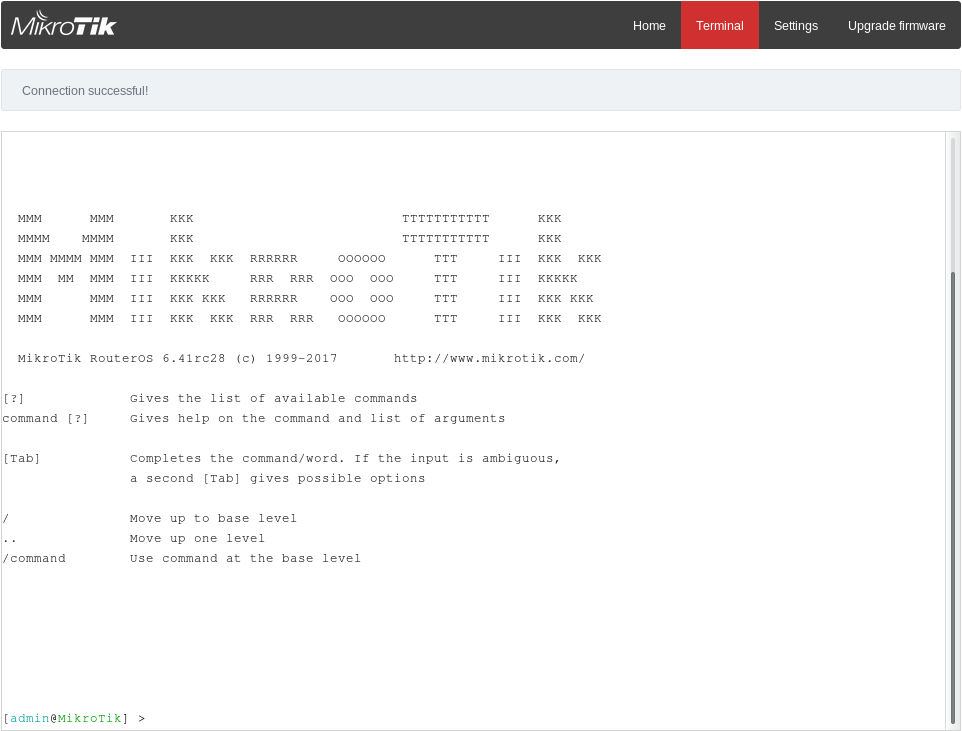Go to Upgrade firmware
This screenshot has height=731, width=962.
(896, 26)
